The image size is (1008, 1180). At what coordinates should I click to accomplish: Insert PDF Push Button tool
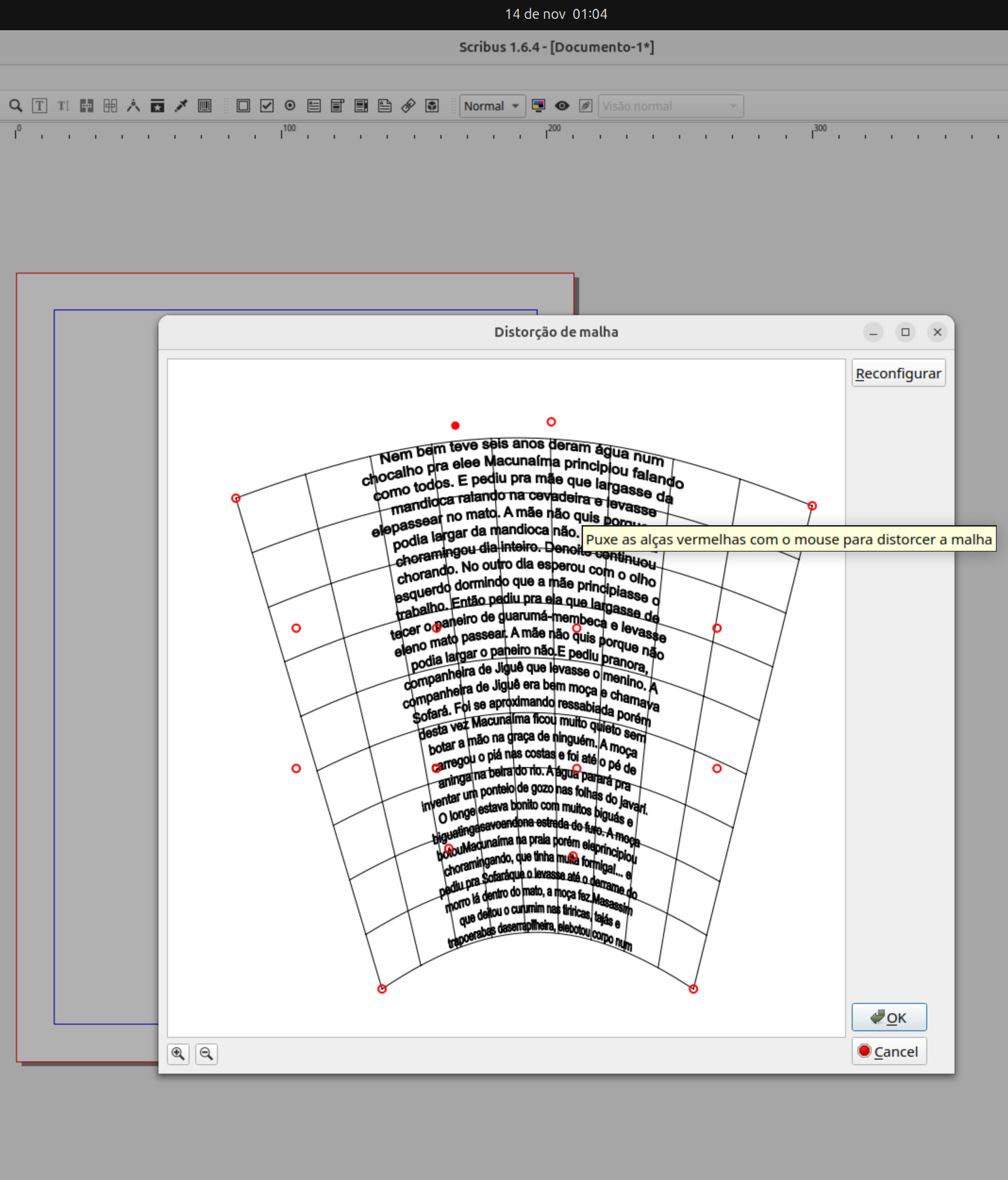coord(243,106)
